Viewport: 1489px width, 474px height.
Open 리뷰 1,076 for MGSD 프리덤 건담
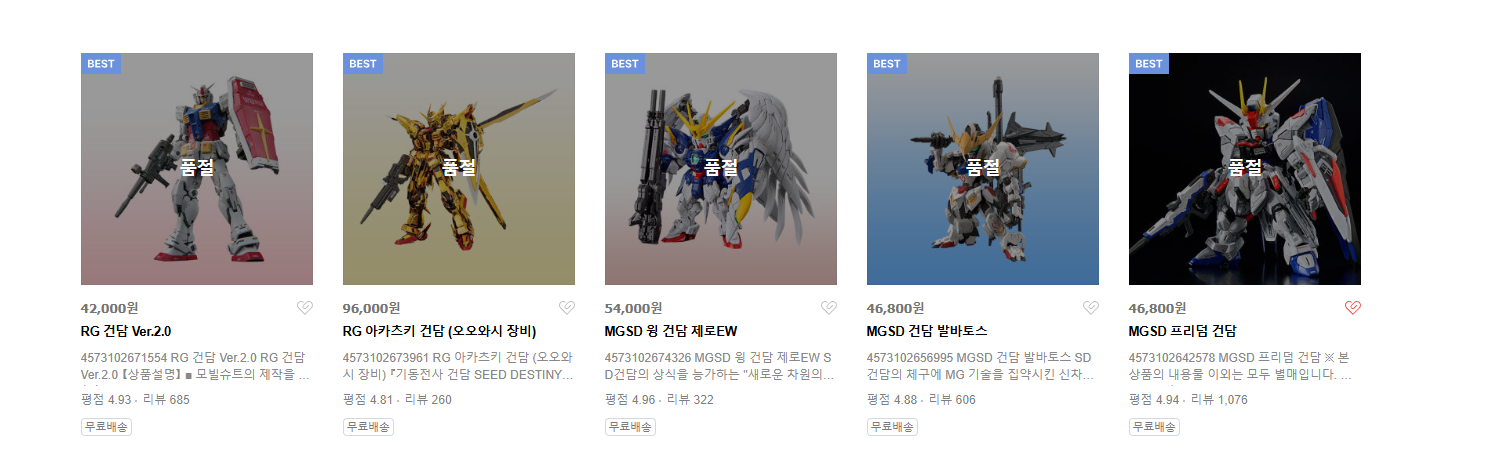coord(1219,400)
